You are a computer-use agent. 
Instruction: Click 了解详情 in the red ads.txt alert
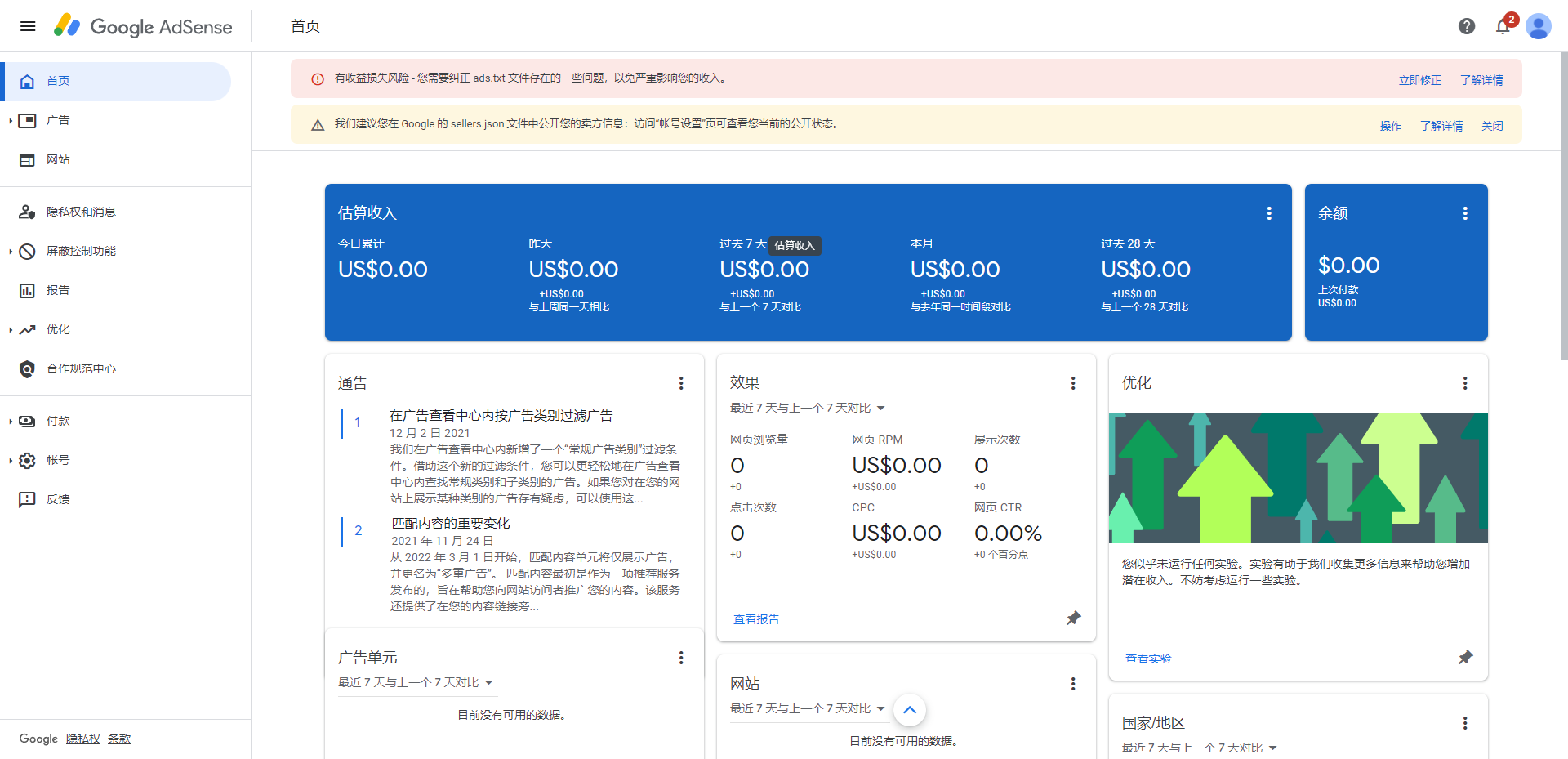[x=1481, y=80]
